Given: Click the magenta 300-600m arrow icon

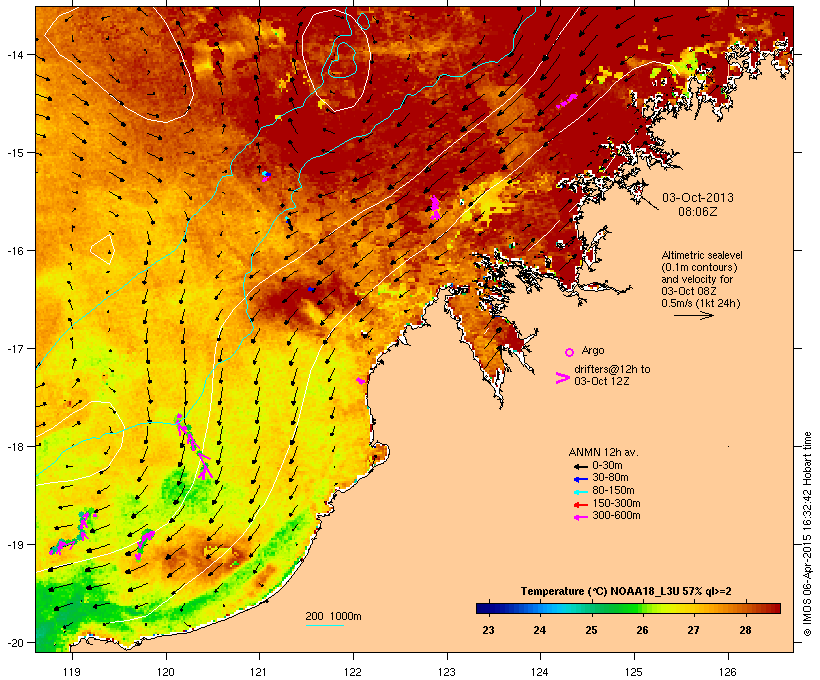Looking at the screenshot, I should [x=580, y=517].
